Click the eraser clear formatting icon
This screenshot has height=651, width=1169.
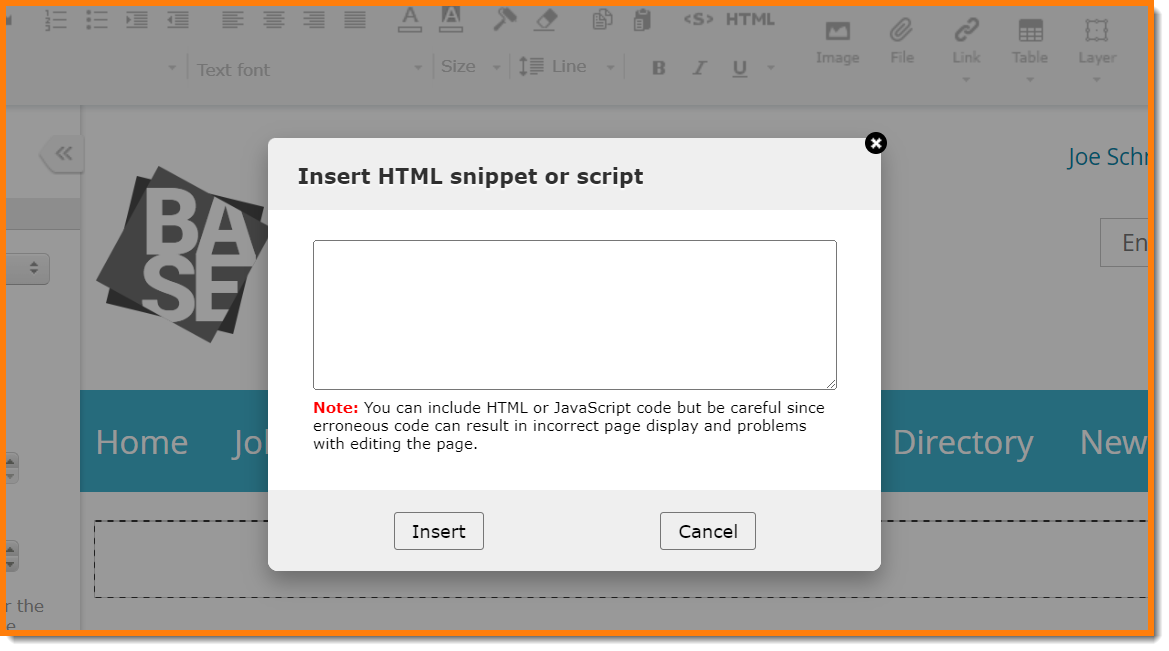coord(545,20)
